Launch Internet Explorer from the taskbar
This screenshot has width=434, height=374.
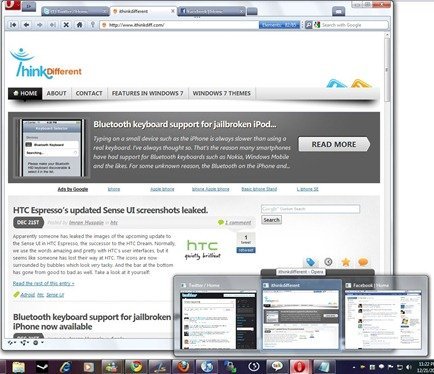tap(66, 367)
